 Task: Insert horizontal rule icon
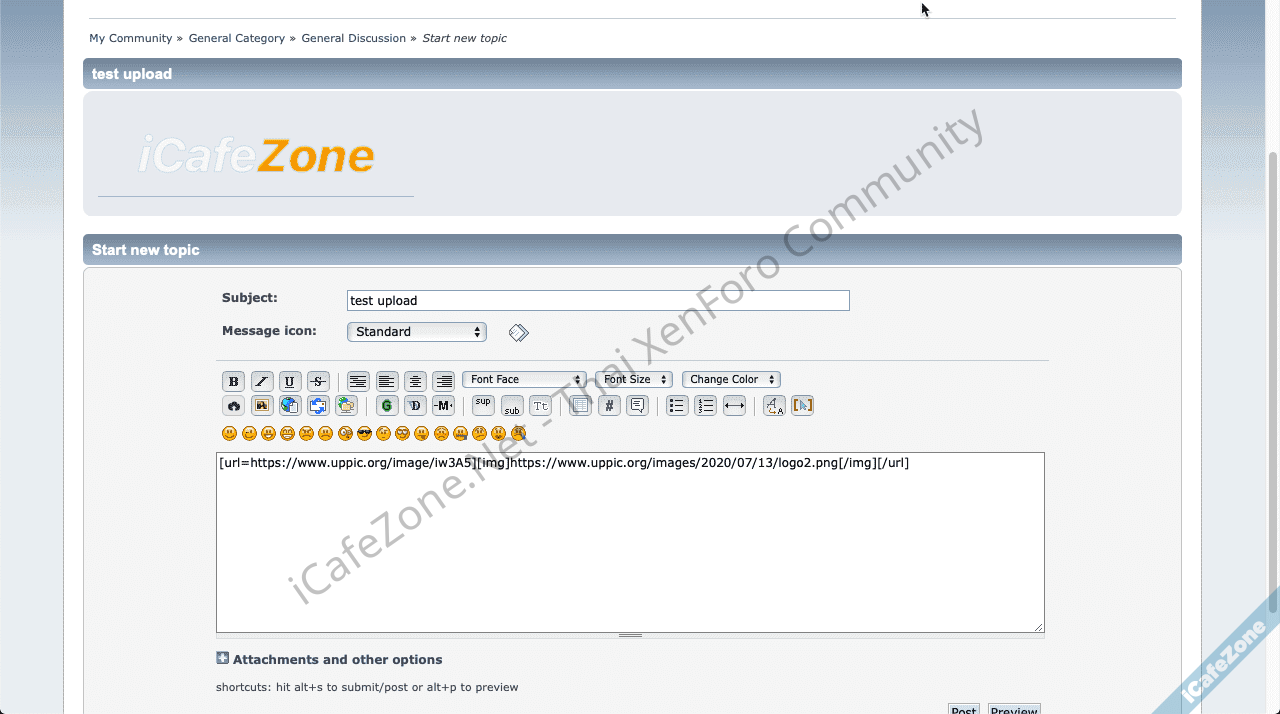pyautogui.click(x=734, y=406)
